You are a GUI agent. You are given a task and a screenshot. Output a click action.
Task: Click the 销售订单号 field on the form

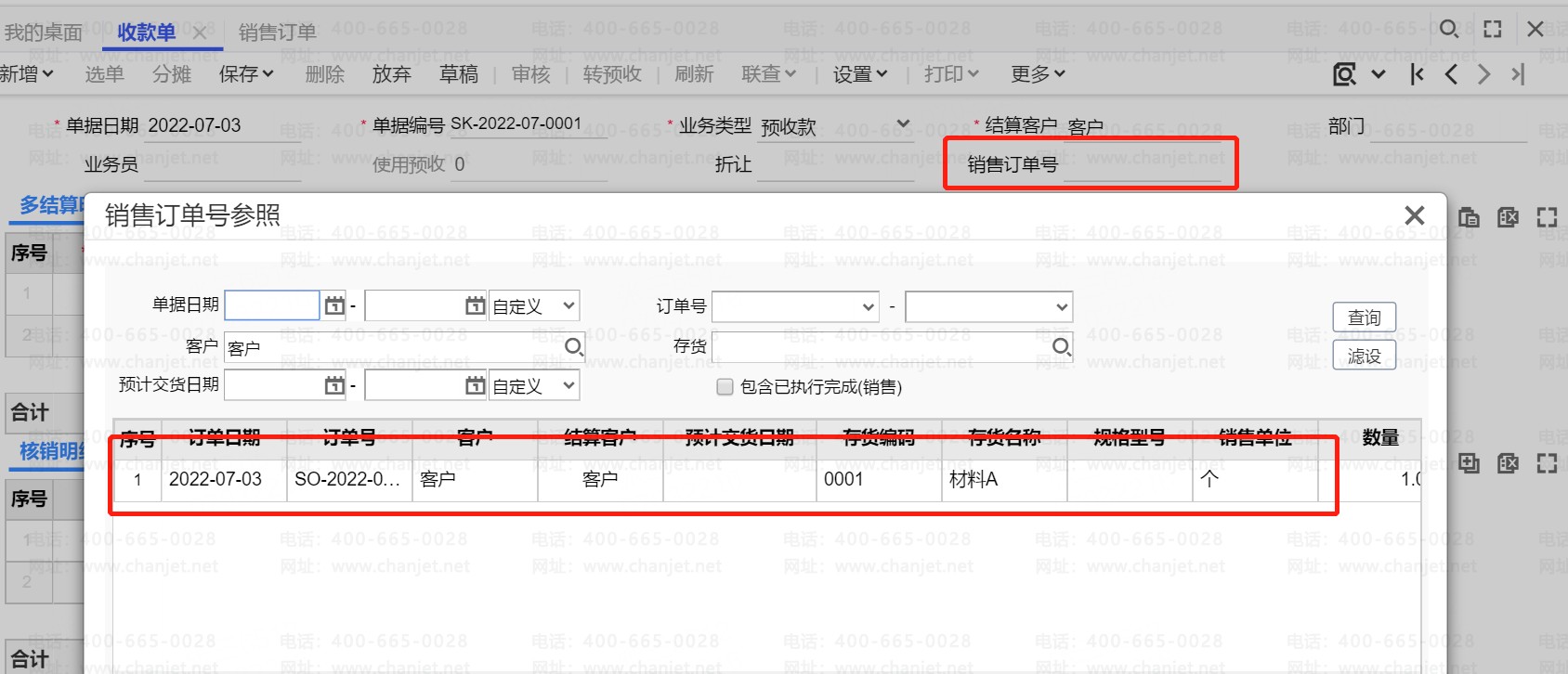(x=1143, y=165)
